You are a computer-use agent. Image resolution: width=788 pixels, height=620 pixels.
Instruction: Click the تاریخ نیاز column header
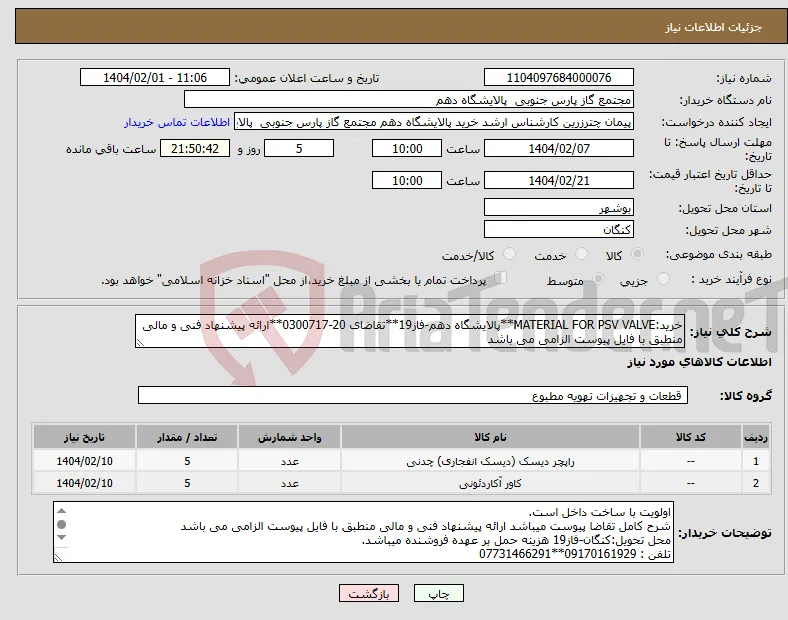point(84,437)
